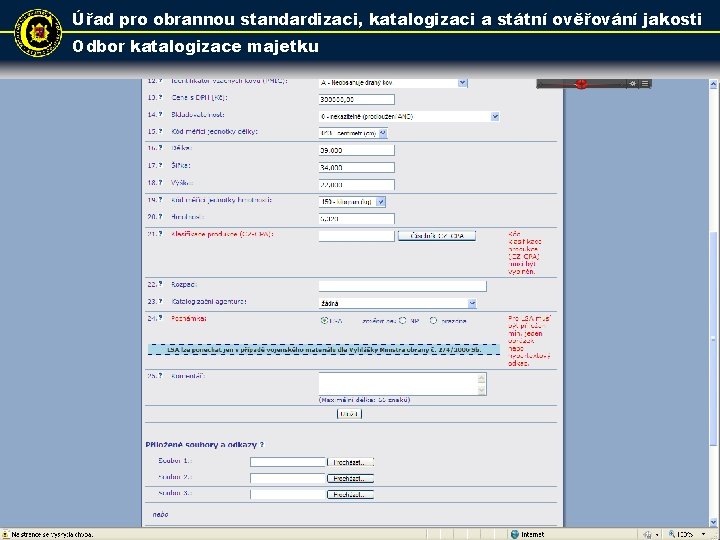Click the Soubor 2 file path field
This screenshot has width=720, height=540.
(288, 478)
